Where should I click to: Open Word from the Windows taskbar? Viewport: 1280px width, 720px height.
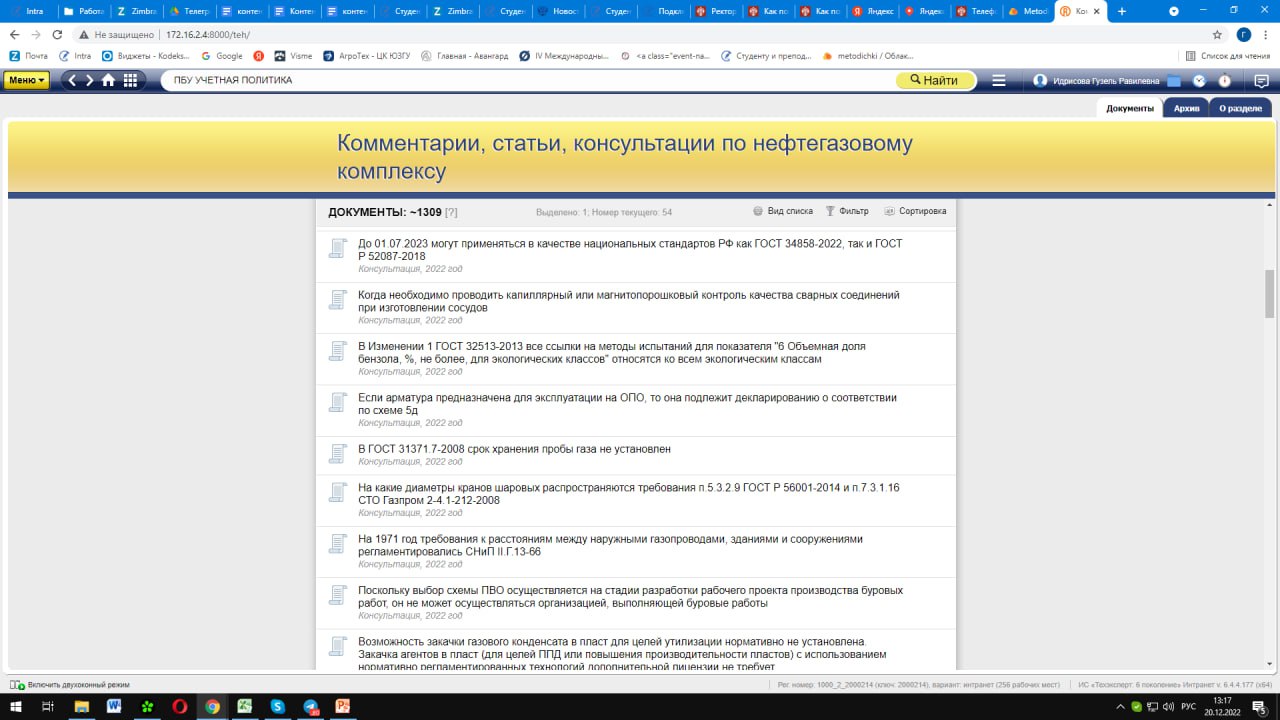click(x=113, y=706)
